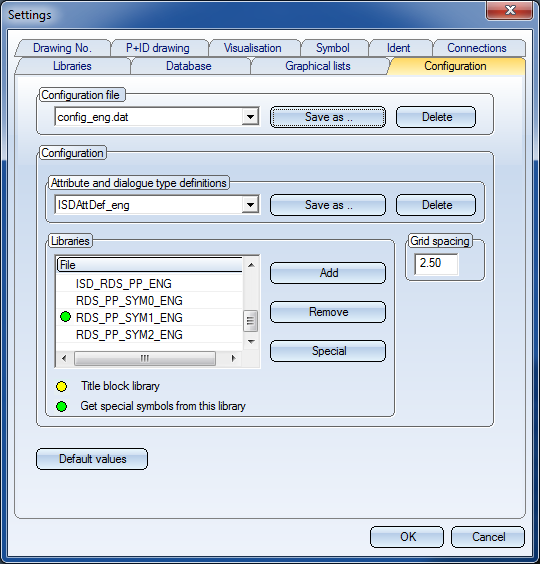The image size is (540, 564).
Task: Switch to the Libraries tab
Action: [72, 66]
